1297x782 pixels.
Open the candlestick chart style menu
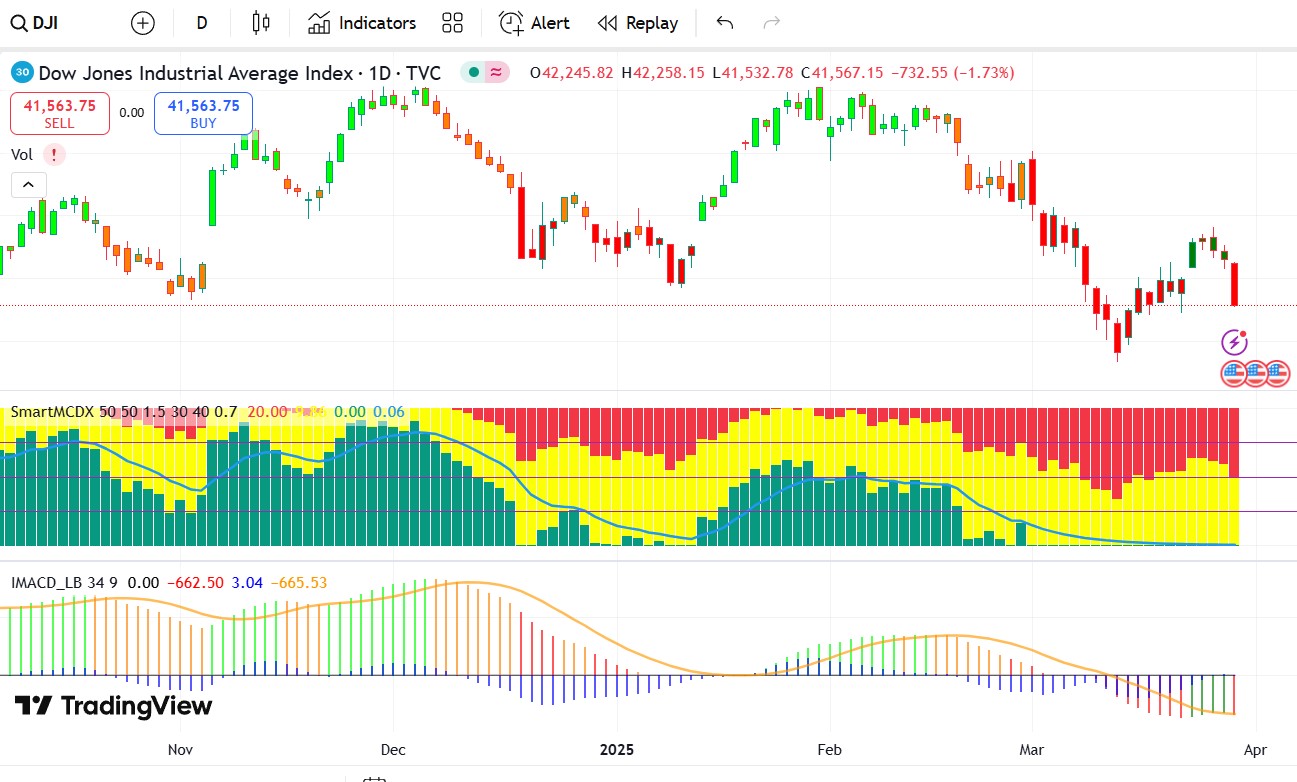[261, 23]
